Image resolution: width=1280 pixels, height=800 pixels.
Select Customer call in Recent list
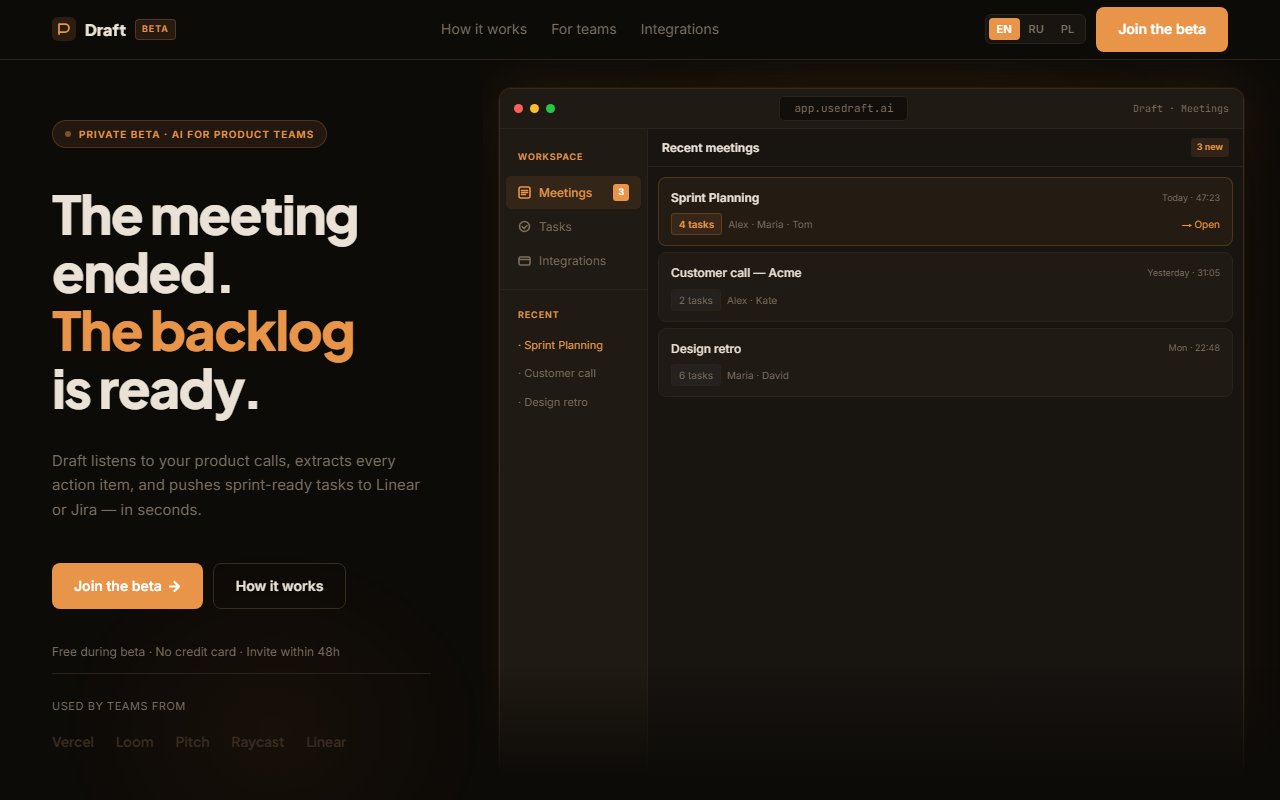pyautogui.click(x=557, y=373)
